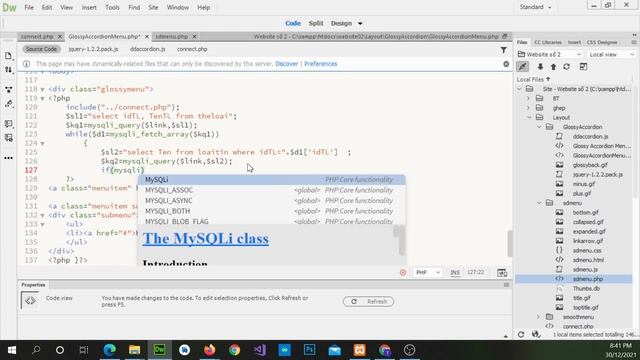Select MYSQLI_ASSOC in autocomplete list
Viewport: 640px width, 360px height.
tap(271, 190)
